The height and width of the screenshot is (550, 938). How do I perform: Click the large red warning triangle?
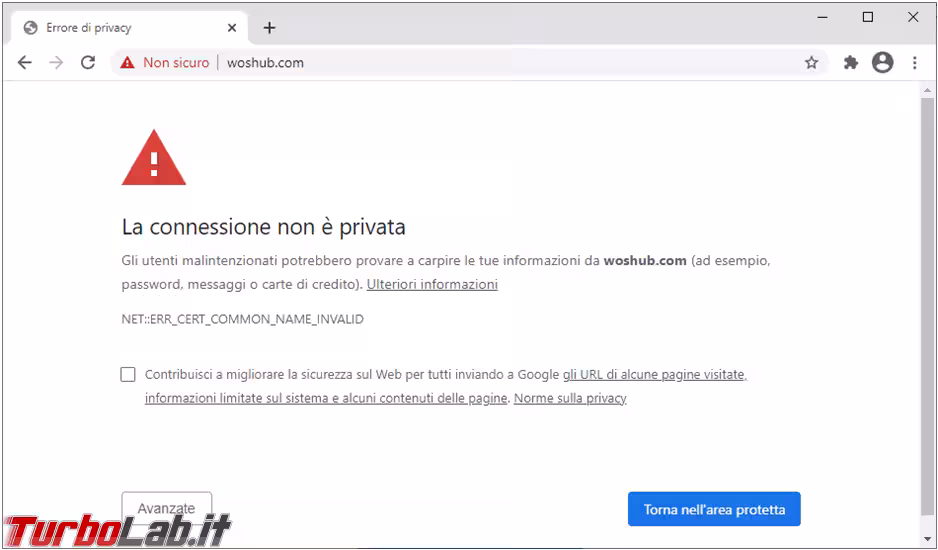pyautogui.click(x=154, y=157)
